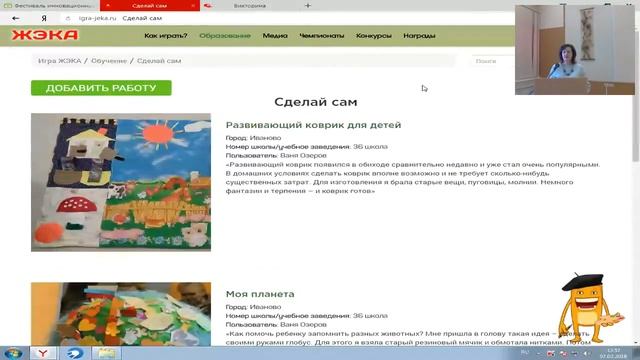Open the Моя планета craft photo
This screenshot has width=640, height=360.
click(121, 314)
